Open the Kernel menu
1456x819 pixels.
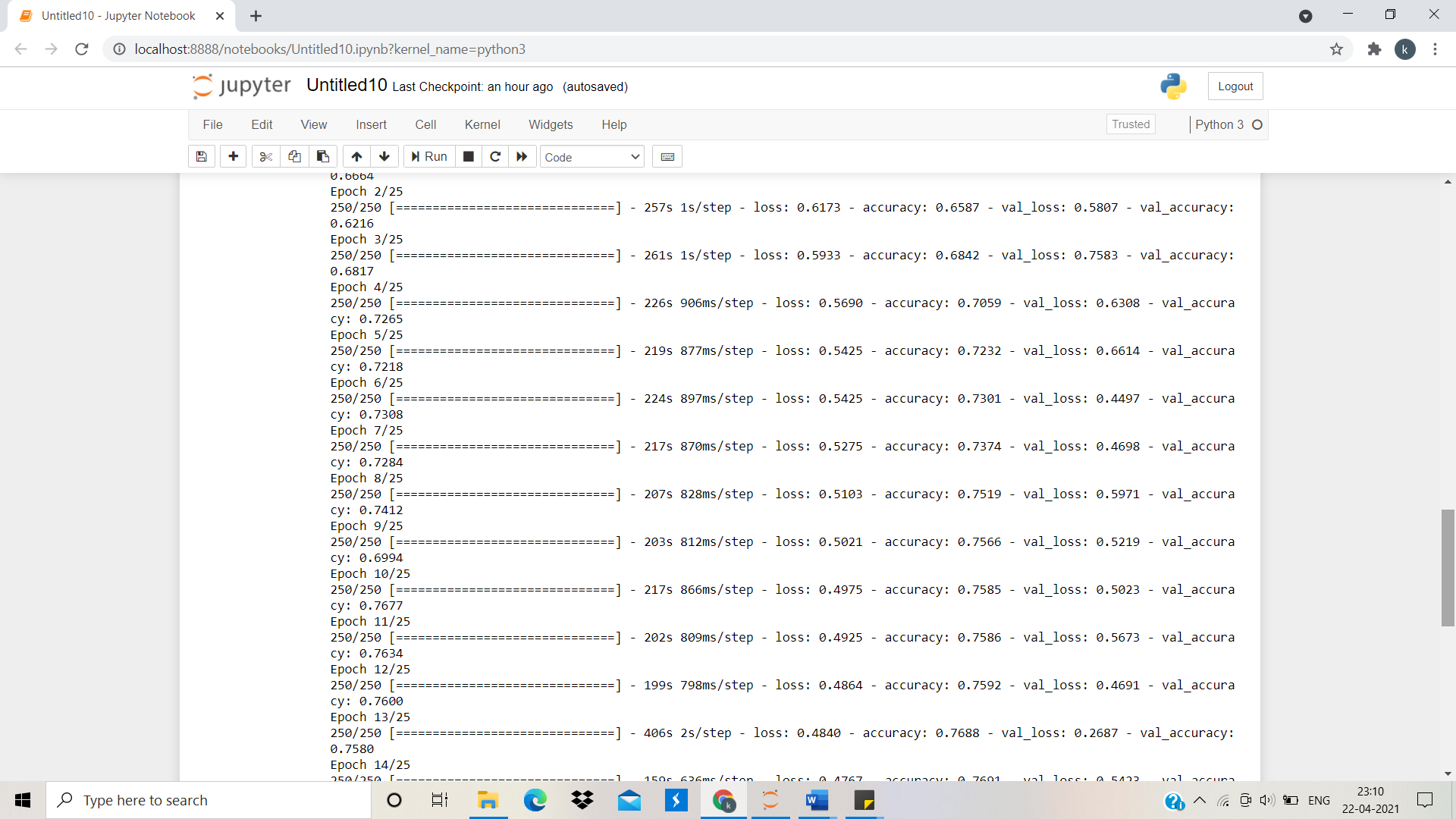(x=483, y=124)
